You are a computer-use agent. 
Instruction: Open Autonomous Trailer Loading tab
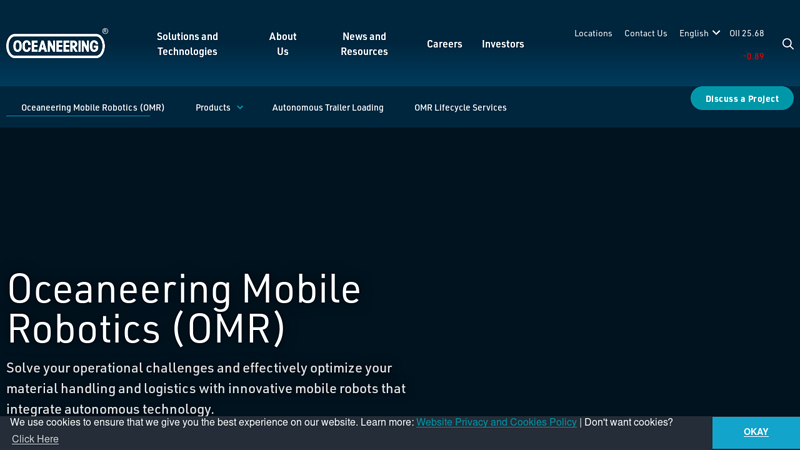tap(328, 108)
